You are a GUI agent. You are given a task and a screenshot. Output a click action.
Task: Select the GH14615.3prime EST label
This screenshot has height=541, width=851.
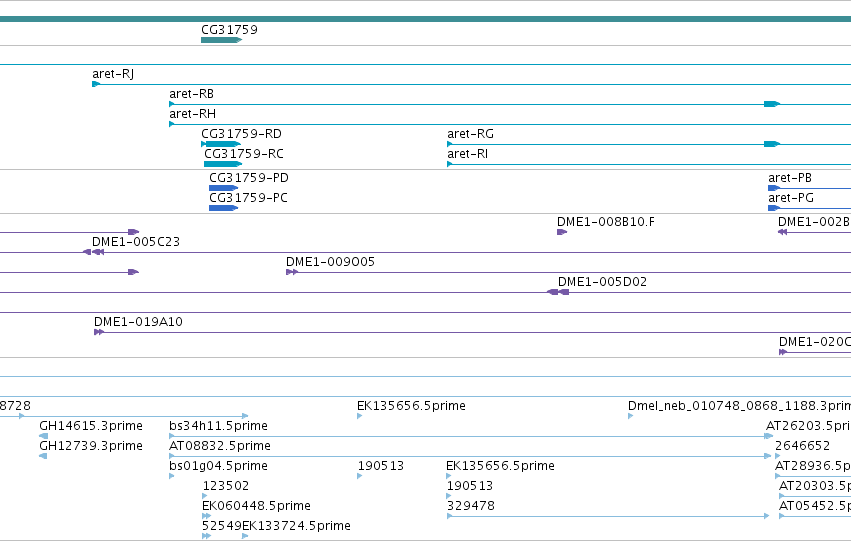click(x=91, y=427)
